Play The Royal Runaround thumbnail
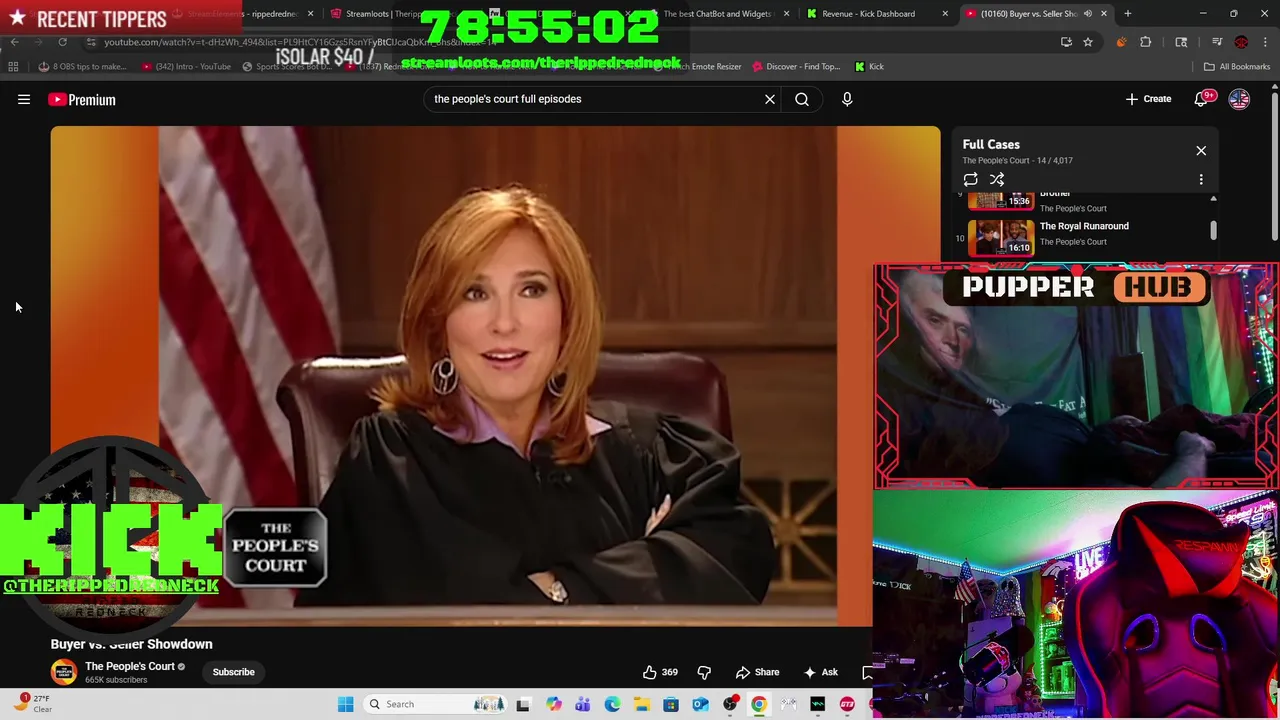Image resolution: width=1280 pixels, height=720 pixels. [1001, 238]
